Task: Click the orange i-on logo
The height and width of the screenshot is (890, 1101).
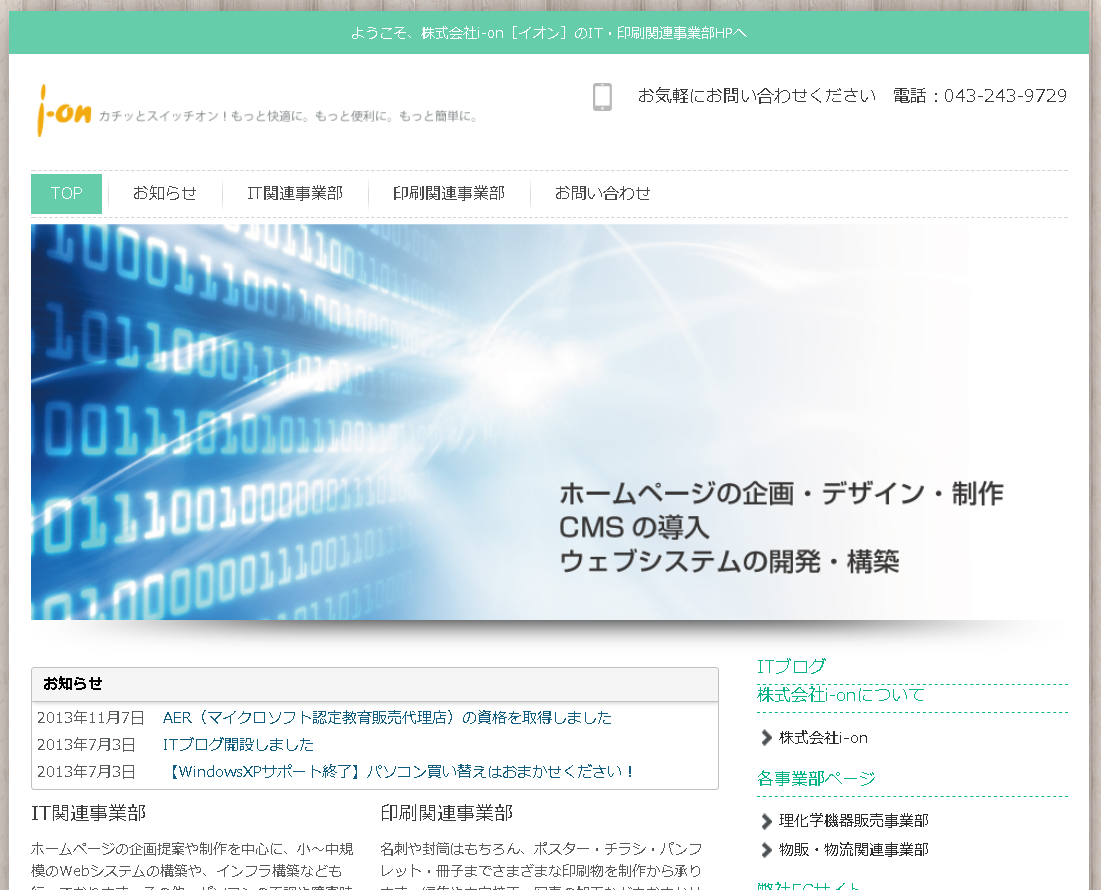Action: tap(64, 110)
